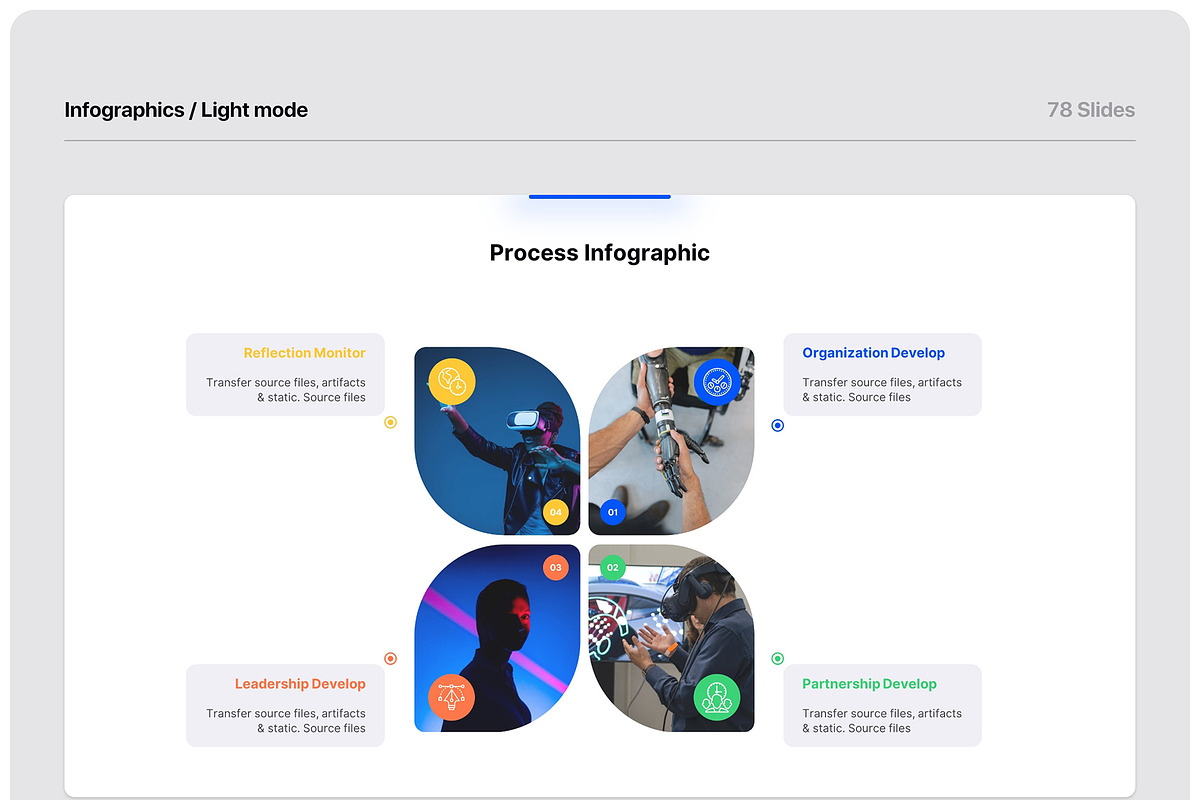Click the Organization Develop heading
The height and width of the screenshot is (800, 1200).
(x=874, y=353)
